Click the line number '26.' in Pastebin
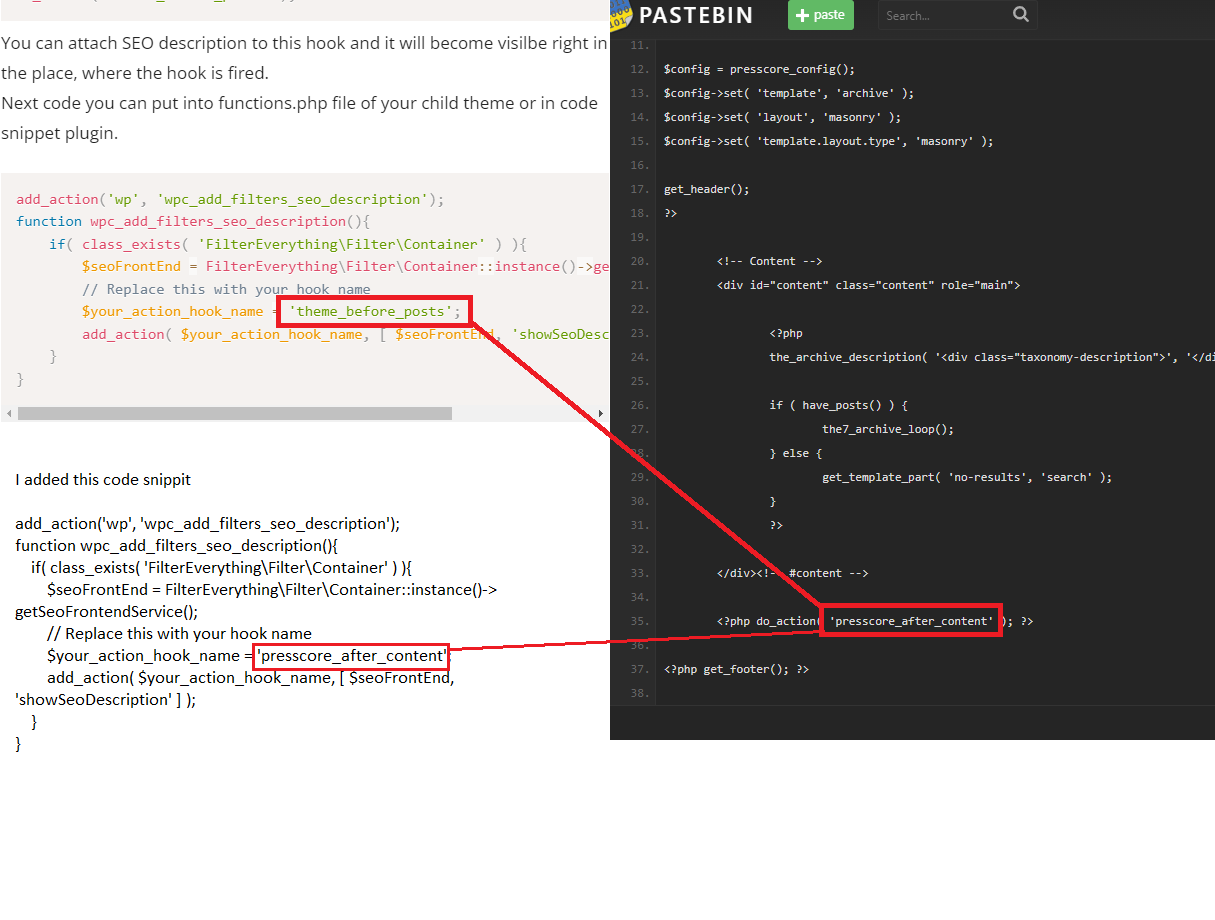 pos(640,405)
